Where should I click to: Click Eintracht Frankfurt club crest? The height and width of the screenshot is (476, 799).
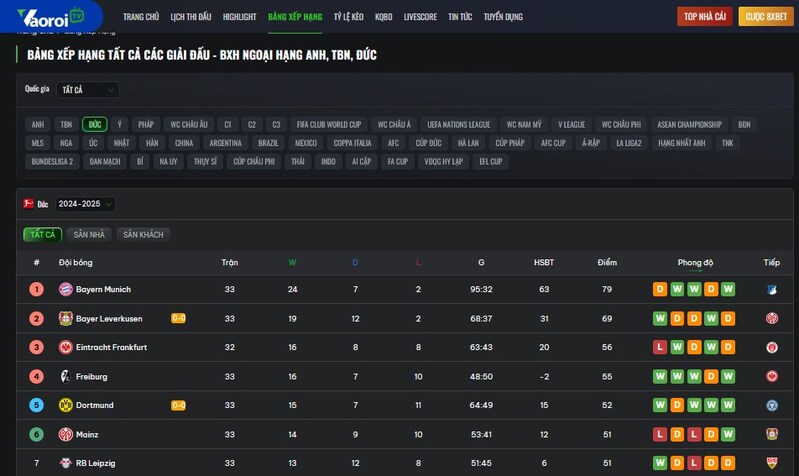(65, 347)
